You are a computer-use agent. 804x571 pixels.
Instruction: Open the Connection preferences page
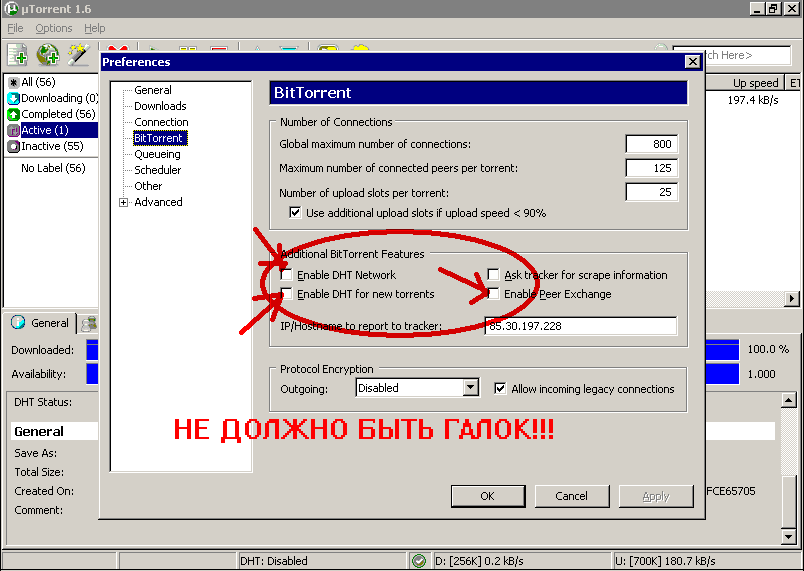[x=161, y=122]
